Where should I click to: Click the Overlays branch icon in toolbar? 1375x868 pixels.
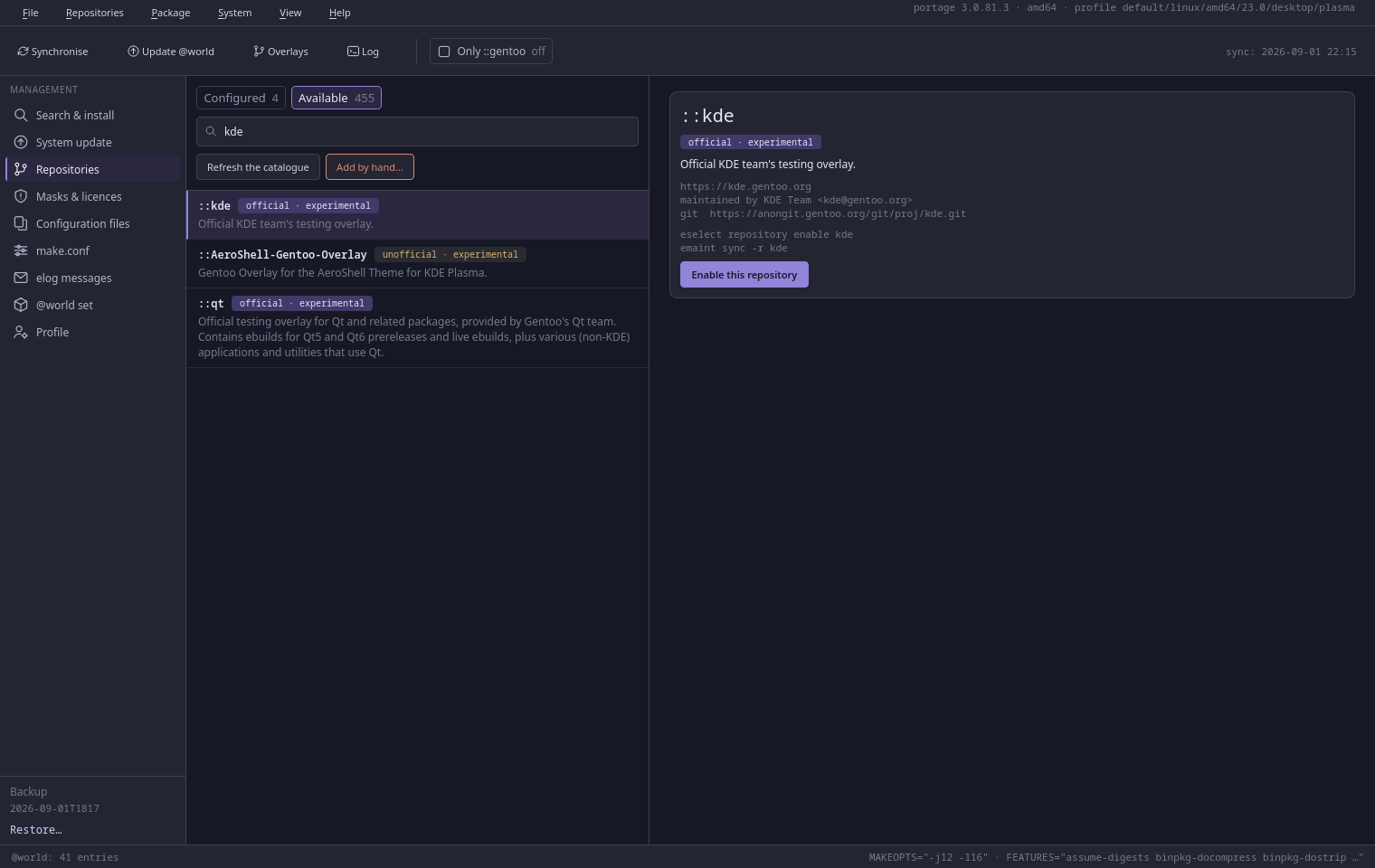point(259,52)
